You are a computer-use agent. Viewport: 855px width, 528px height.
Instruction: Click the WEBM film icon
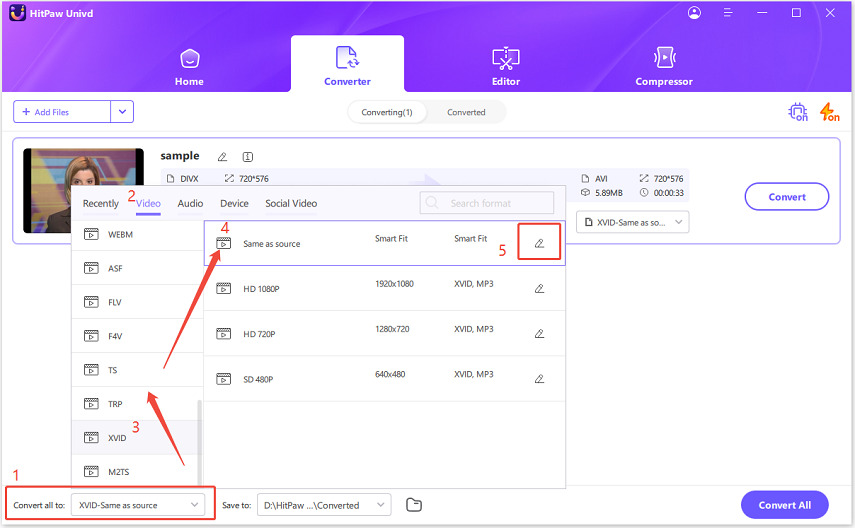click(91, 235)
